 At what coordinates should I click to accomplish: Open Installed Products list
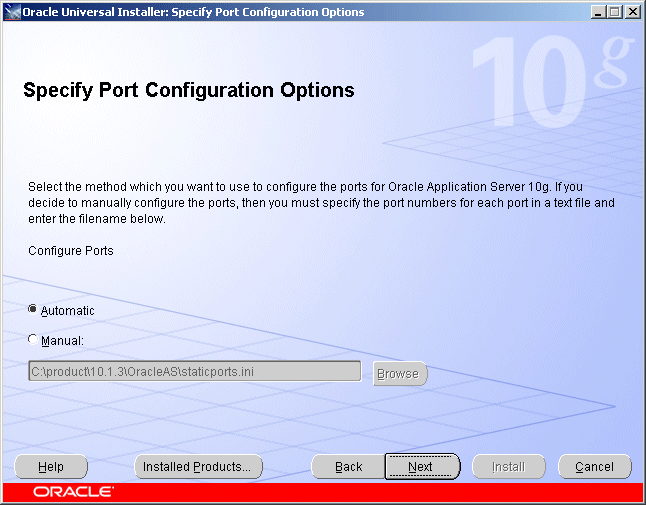(198, 467)
